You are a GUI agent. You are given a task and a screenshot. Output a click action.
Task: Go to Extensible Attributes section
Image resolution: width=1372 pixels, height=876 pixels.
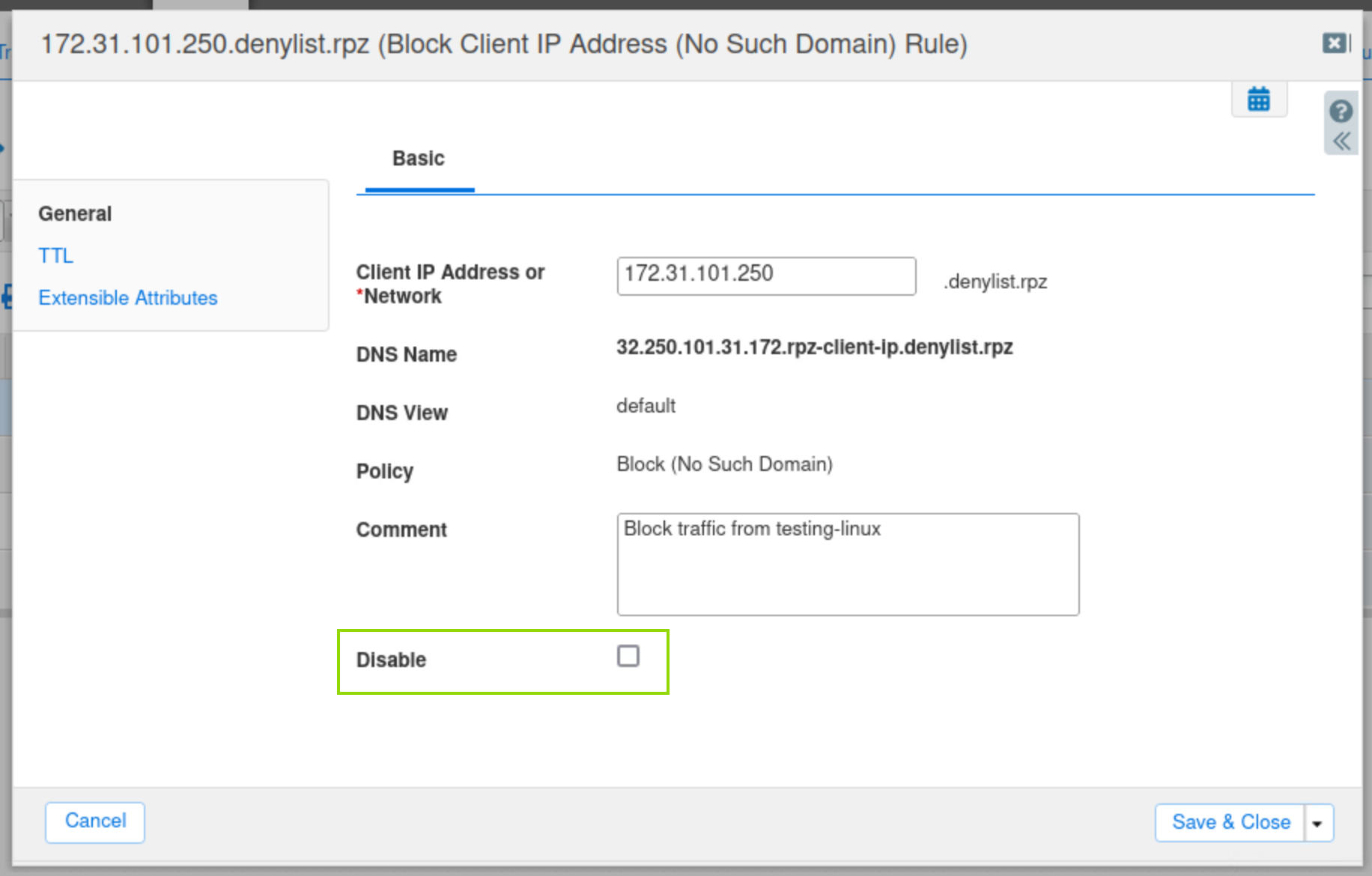point(127,298)
